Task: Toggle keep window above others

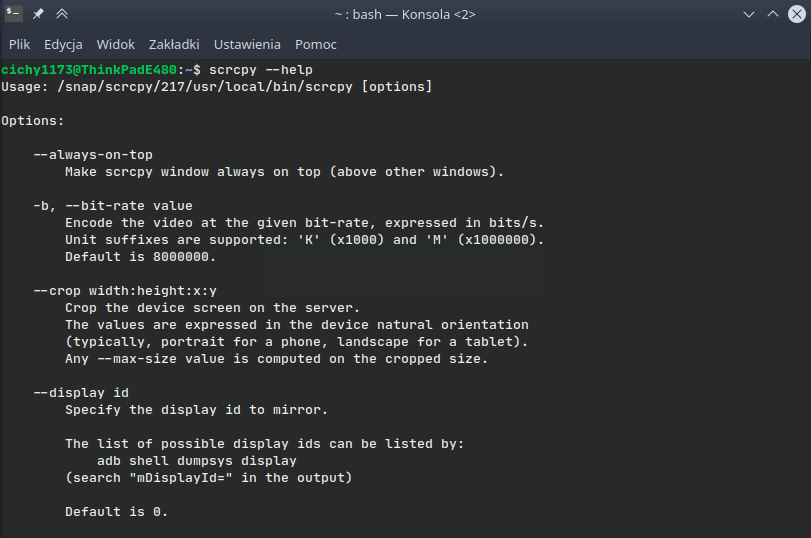Action: (62, 15)
